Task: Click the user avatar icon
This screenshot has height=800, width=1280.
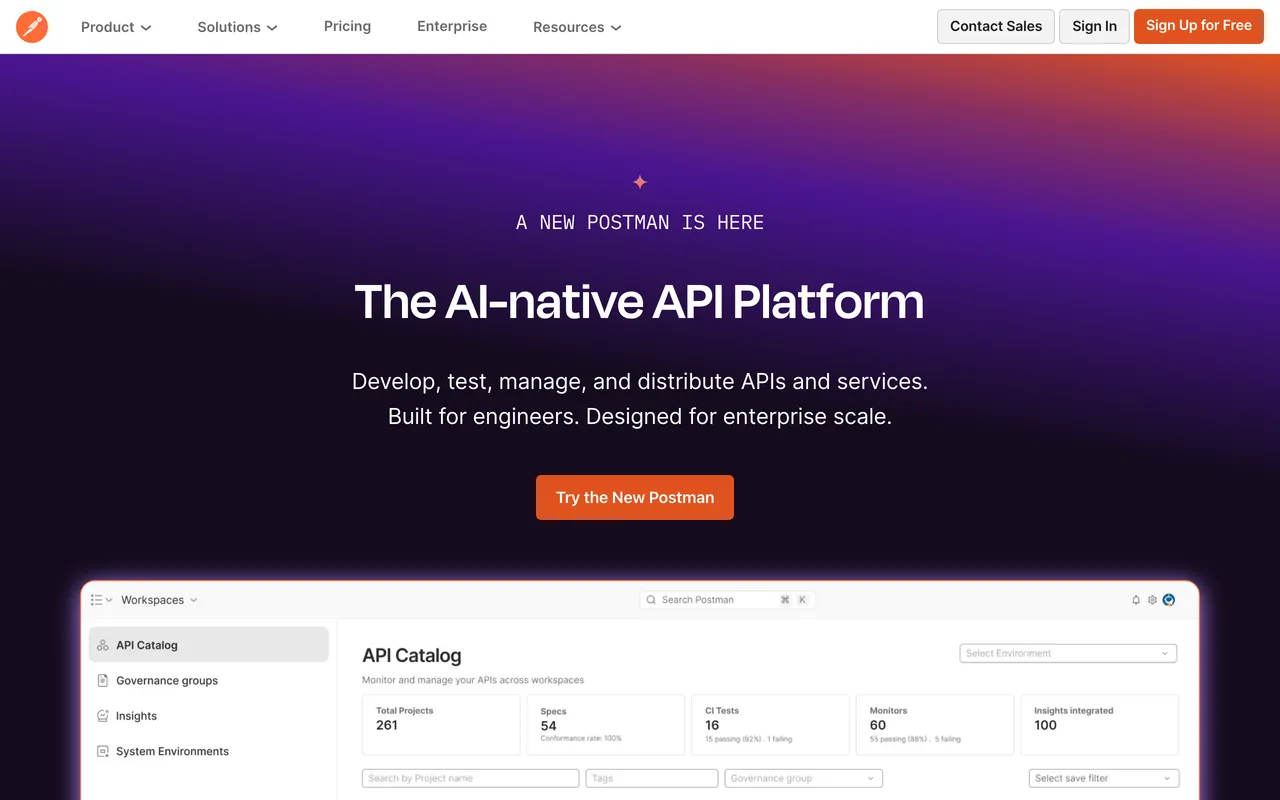Action: pyautogui.click(x=1169, y=600)
